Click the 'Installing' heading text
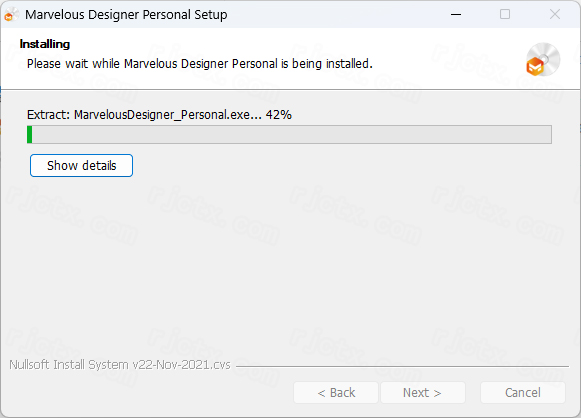This screenshot has height=418, width=581. pos(44,44)
